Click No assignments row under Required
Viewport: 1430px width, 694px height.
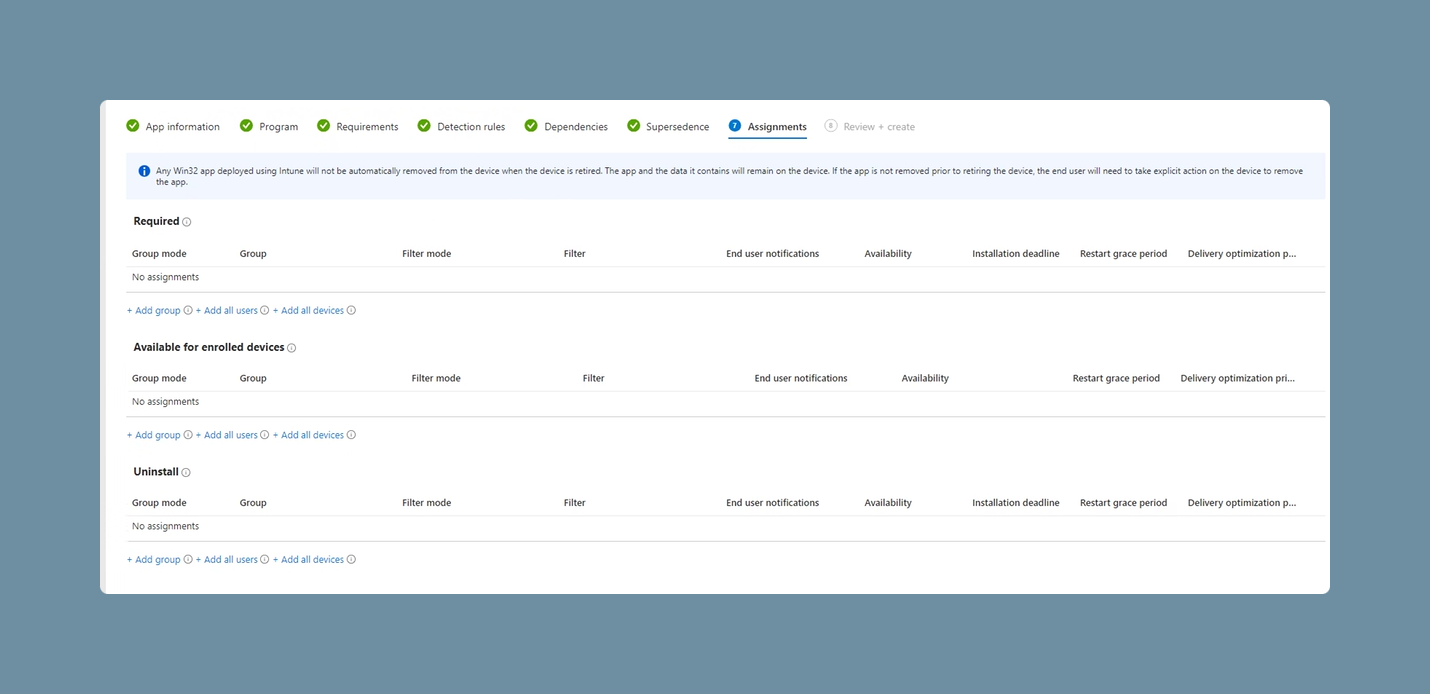click(x=726, y=278)
